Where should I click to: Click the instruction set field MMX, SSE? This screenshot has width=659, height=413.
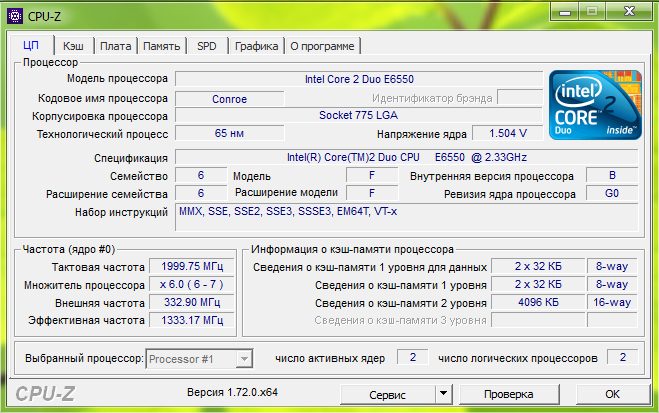(x=407, y=217)
